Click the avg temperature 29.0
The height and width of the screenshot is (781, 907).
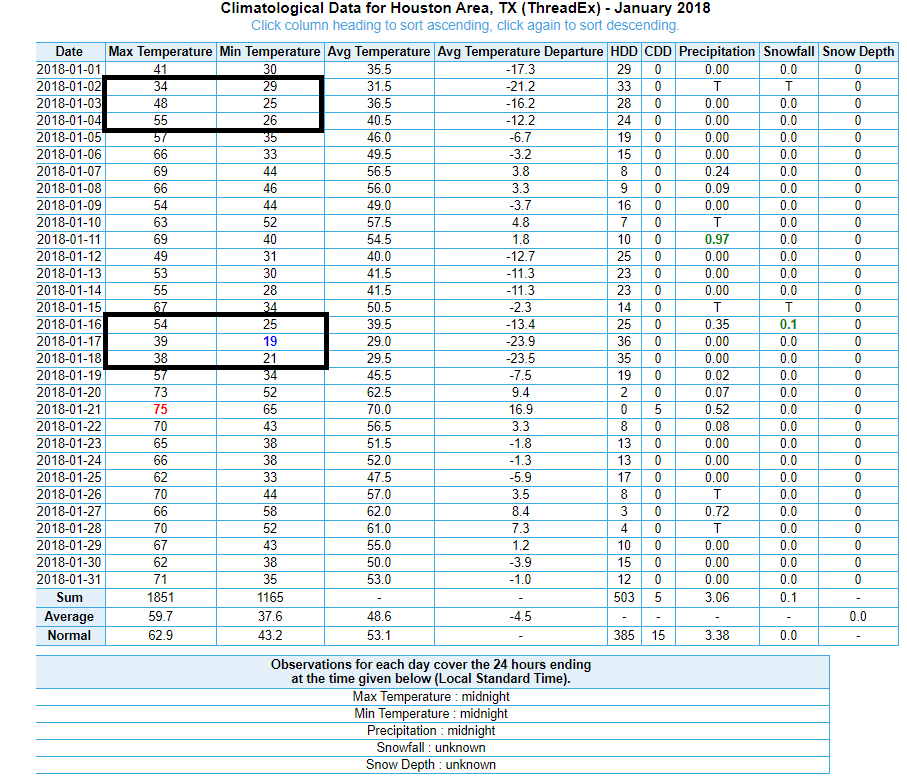(379, 341)
